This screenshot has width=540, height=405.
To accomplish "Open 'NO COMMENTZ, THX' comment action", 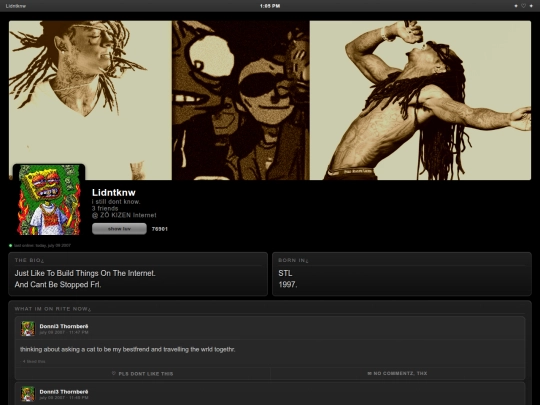I will 397,373.
